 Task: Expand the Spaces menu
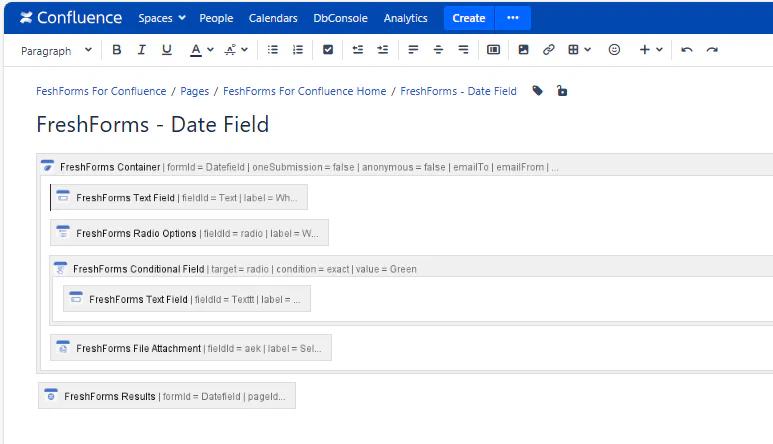pos(162,18)
